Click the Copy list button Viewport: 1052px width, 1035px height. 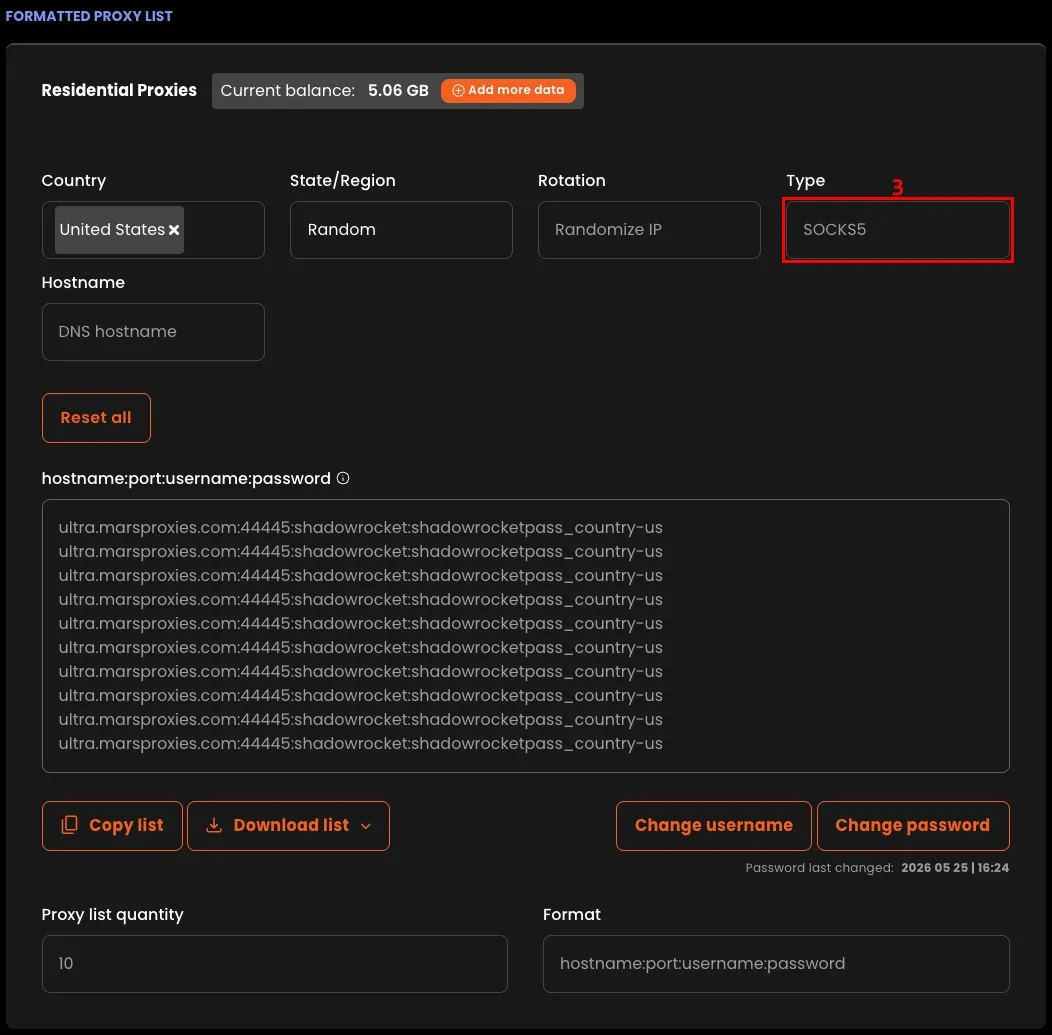pyautogui.click(x=112, y=826)
